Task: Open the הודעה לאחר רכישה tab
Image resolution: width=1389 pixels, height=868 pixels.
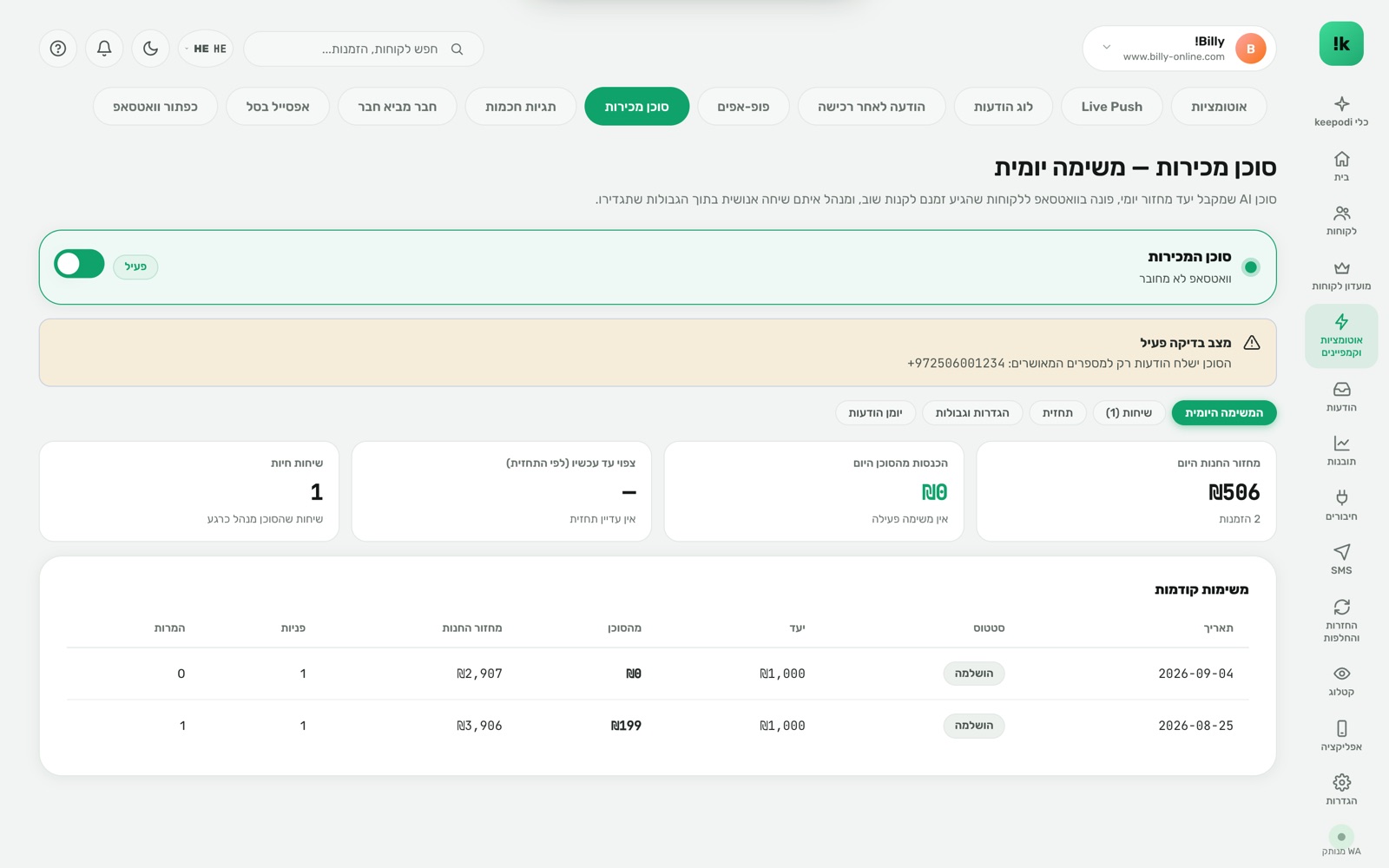Action: click(871, 107)
